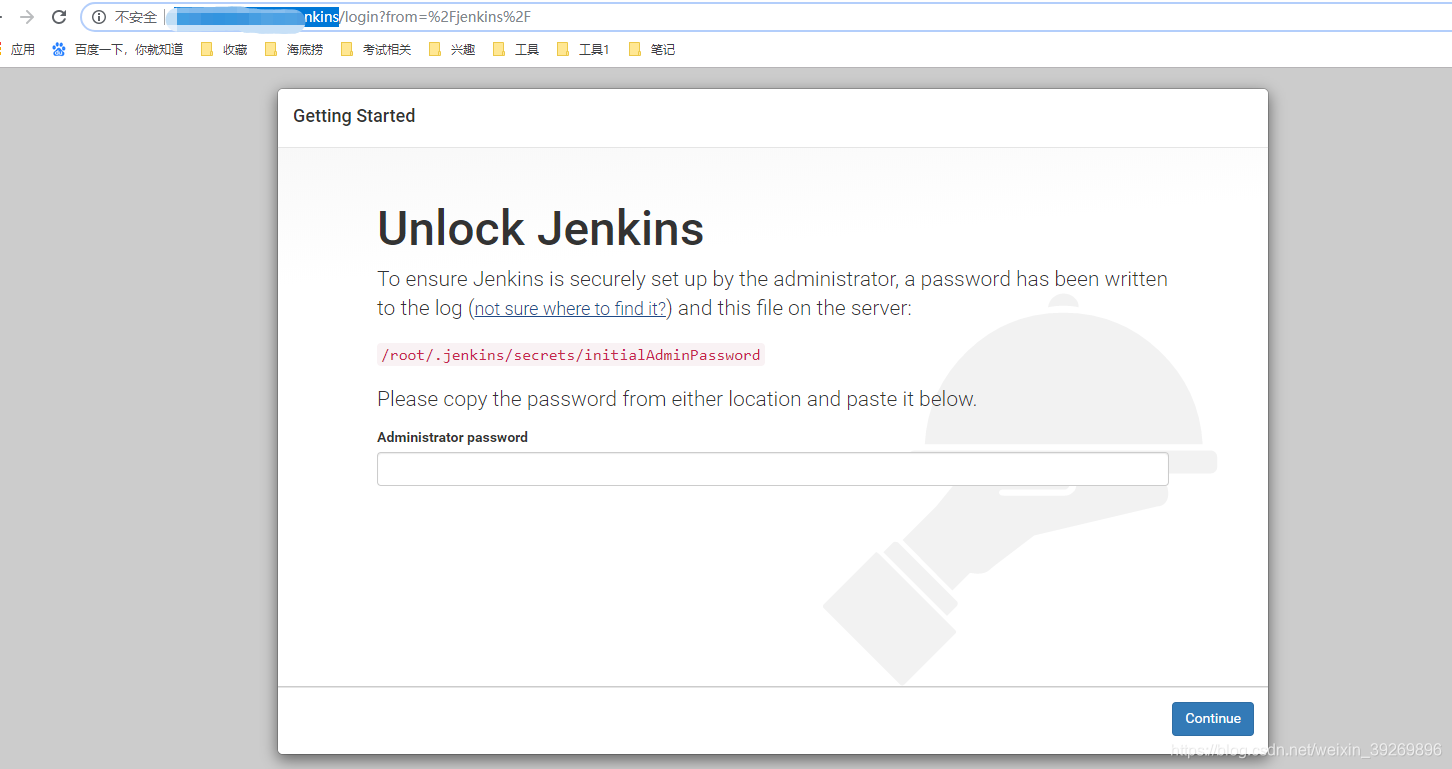Screen dimensions: 1452x769
Task: Focus the Administrator password field
Action: tap(772, 469)
